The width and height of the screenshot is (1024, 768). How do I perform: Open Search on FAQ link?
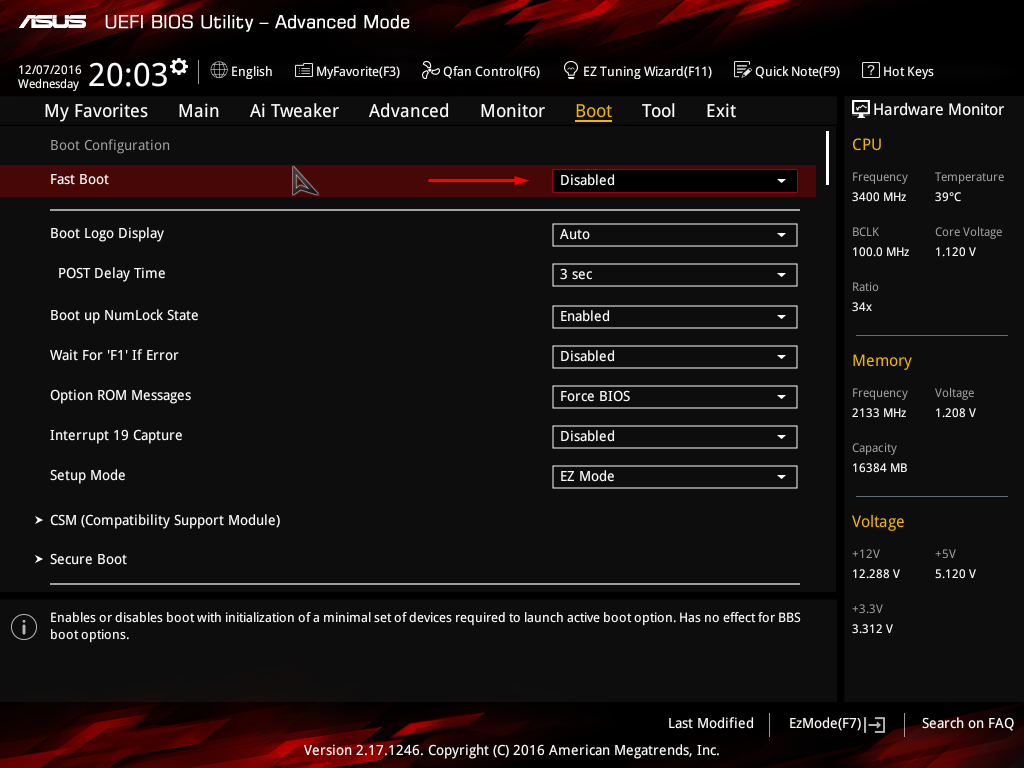click(x=967, y=724)
